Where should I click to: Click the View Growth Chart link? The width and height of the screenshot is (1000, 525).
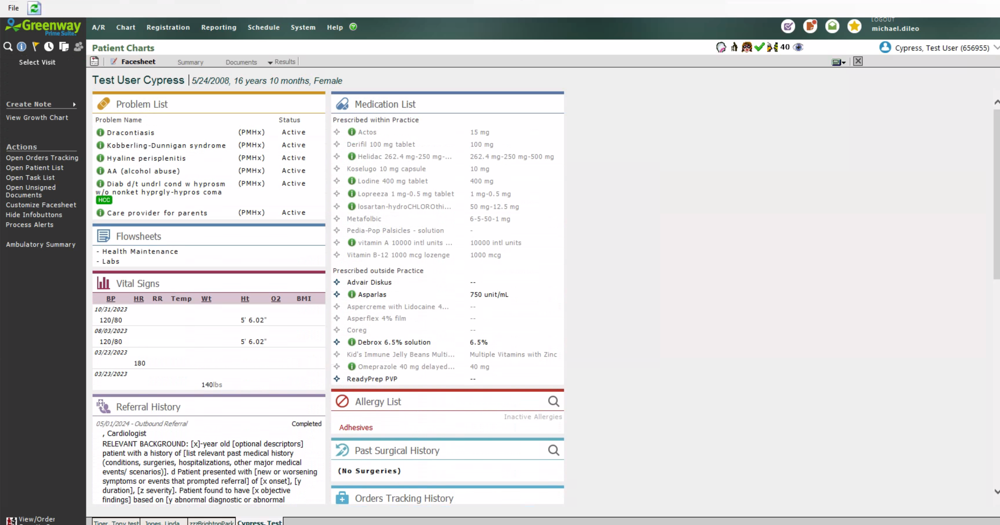coord(37,118)
